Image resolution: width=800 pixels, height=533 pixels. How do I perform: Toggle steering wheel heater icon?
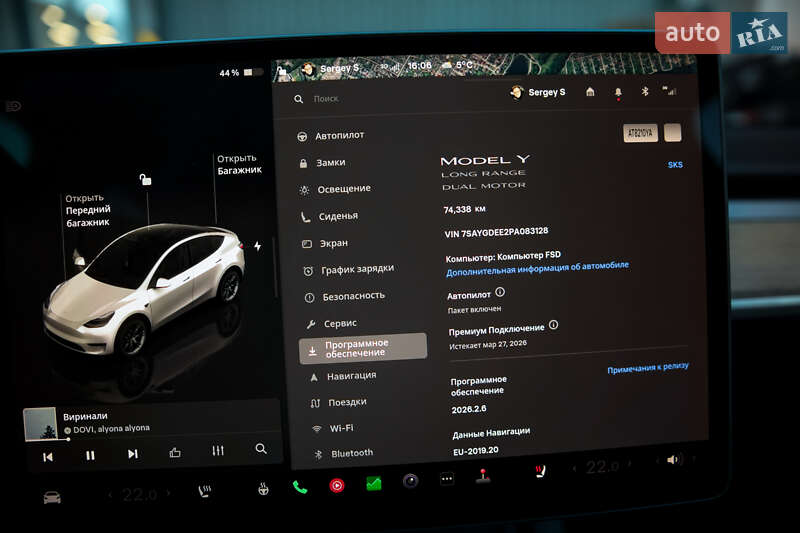pos(263,489)
